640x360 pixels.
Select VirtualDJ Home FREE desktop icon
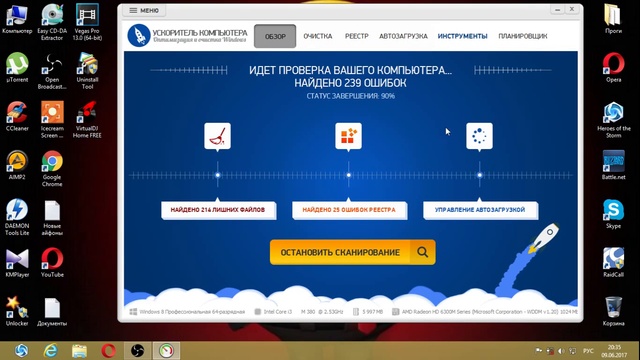(87, 120)
